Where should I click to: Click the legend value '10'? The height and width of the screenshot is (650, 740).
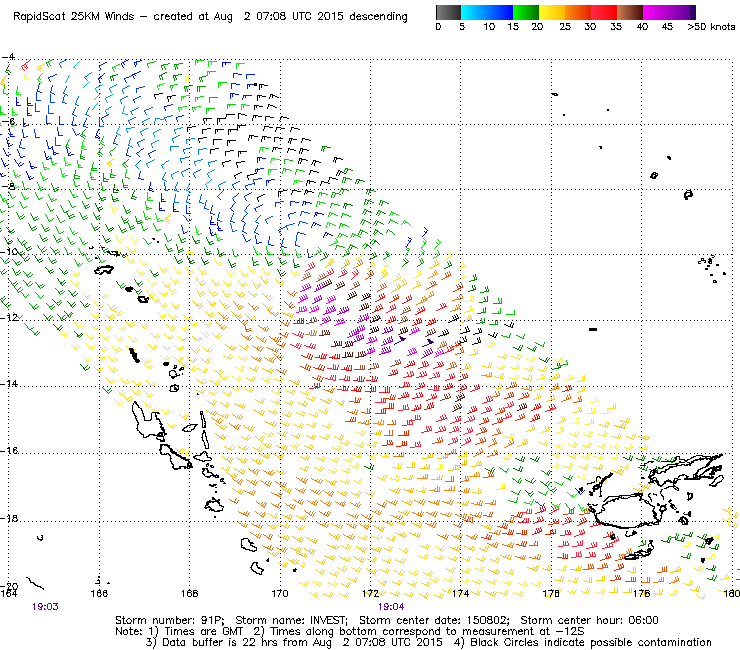pos(489,27)
